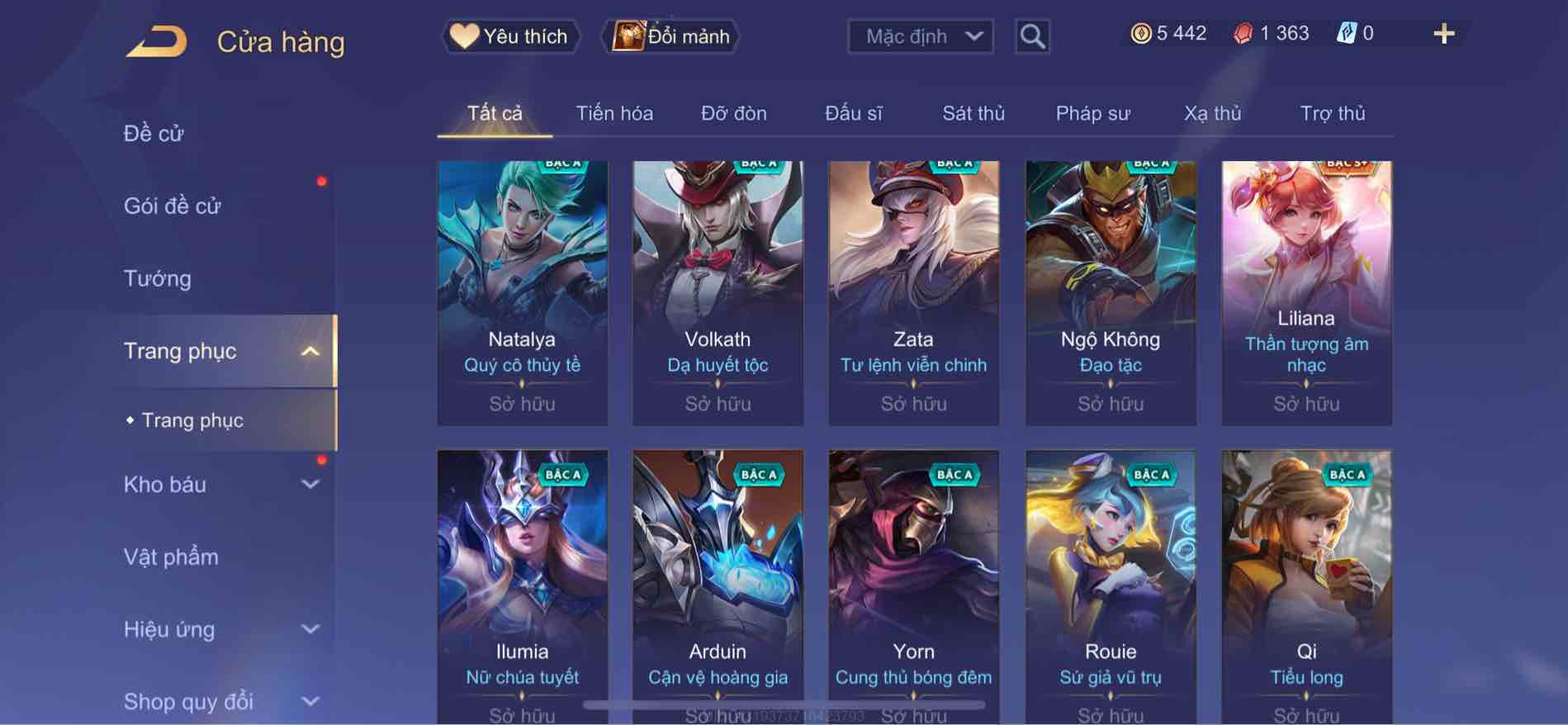The height and width of the screenshot is (725, 1568).
Task: Expand the Hiệu ứng sidebar section
Action: pyautogui.click(x=310, y=629)
